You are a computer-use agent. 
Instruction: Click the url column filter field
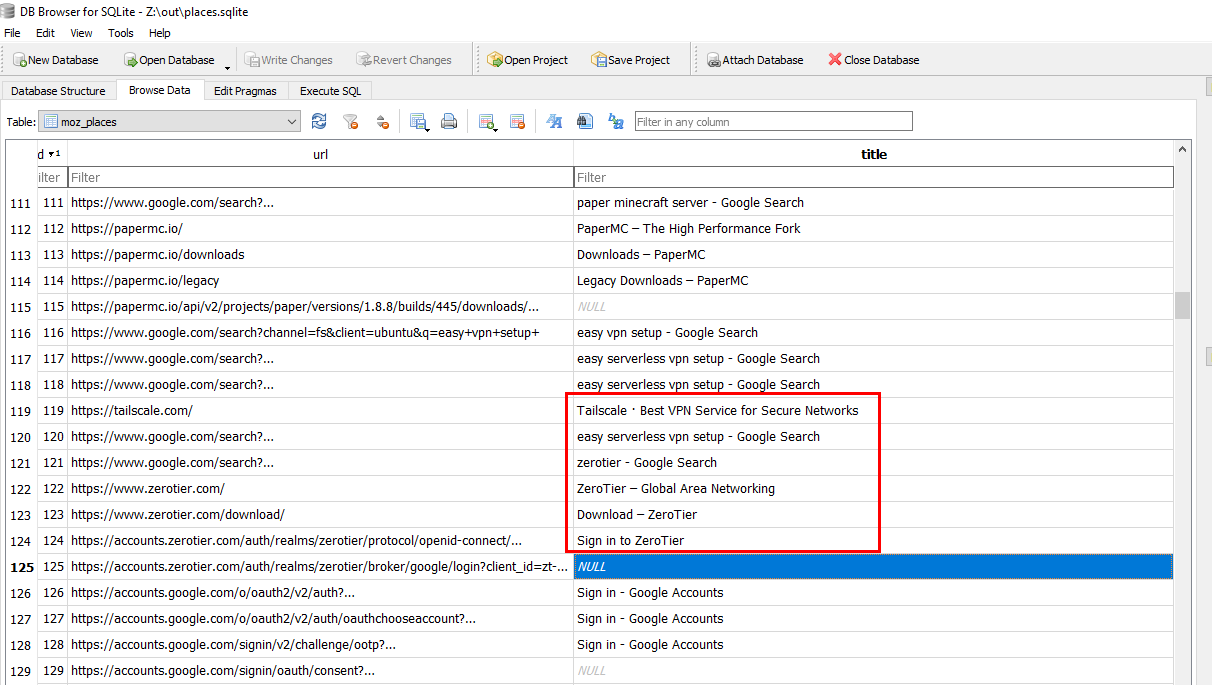tap(320, 177)
